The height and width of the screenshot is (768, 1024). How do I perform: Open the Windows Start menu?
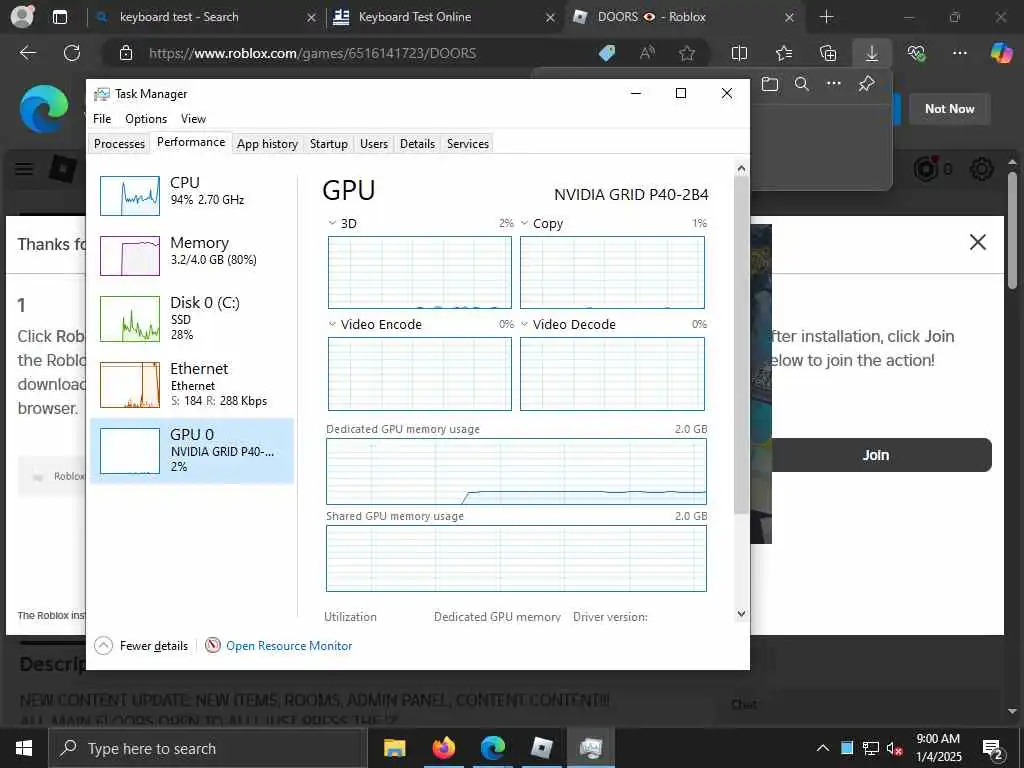pos(24,748)
